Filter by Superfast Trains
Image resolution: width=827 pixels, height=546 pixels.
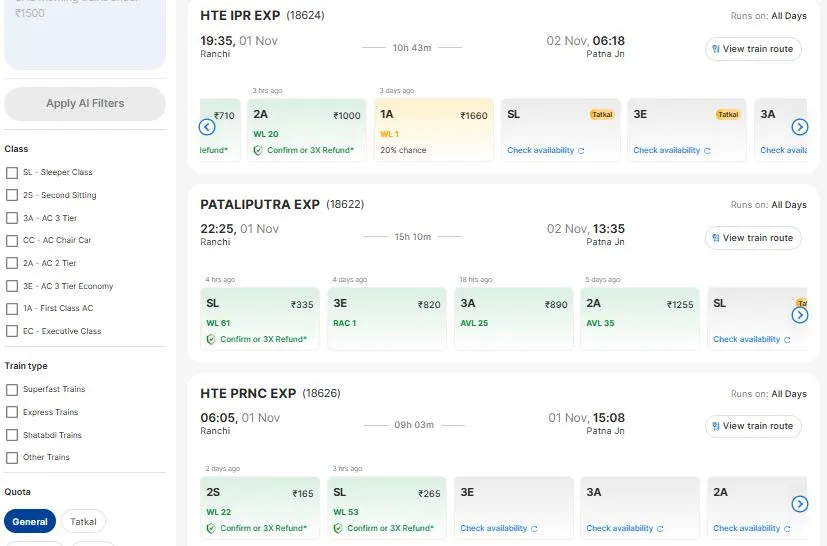click(x=12, y=390)
